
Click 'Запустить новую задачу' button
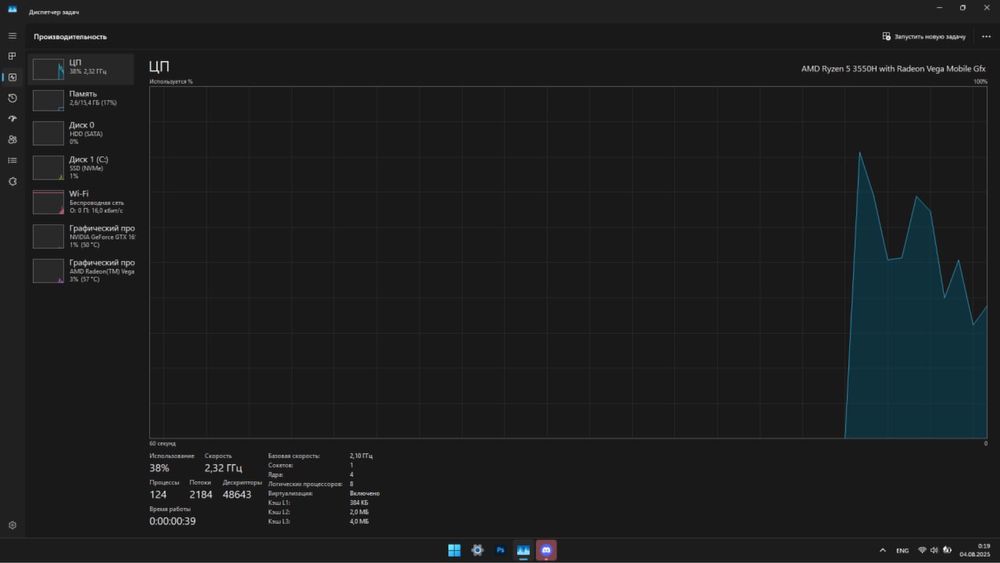[x=923, y=36]
